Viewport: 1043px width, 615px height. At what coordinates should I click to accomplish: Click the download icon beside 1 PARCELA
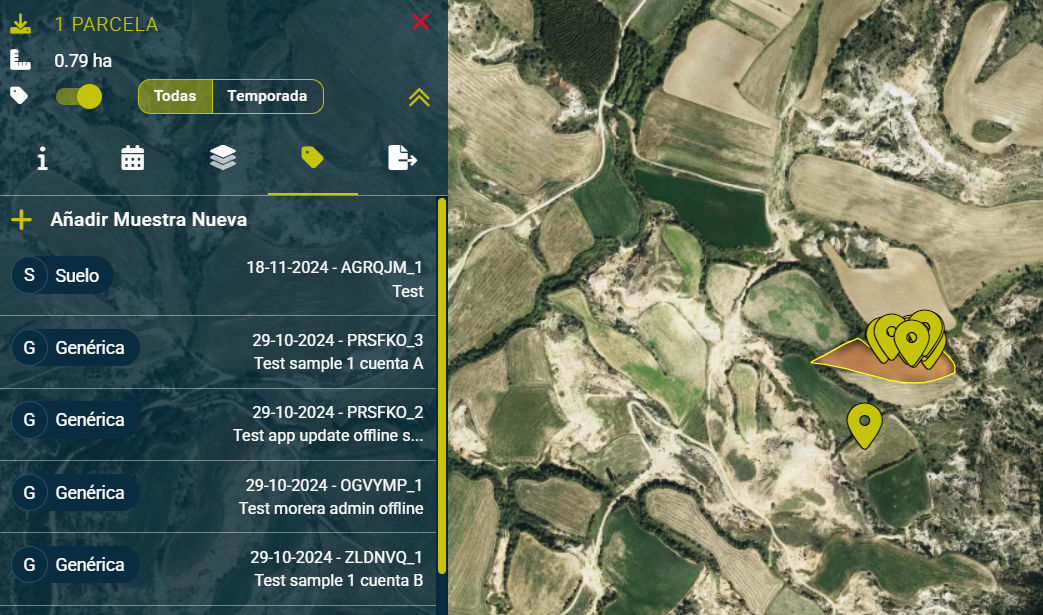20,24
